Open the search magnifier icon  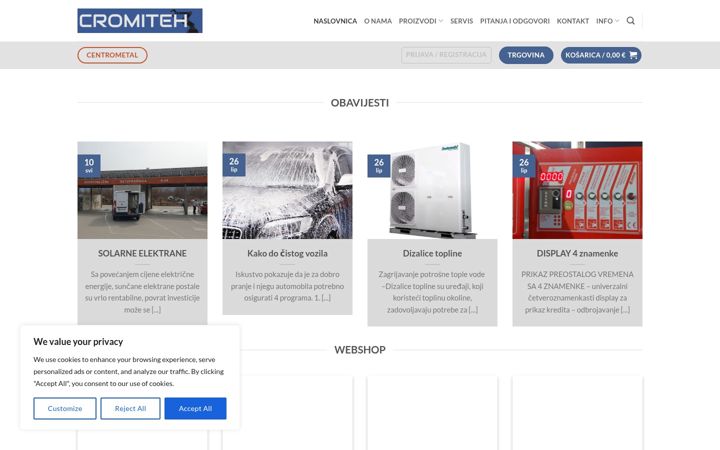click(630, 21)
